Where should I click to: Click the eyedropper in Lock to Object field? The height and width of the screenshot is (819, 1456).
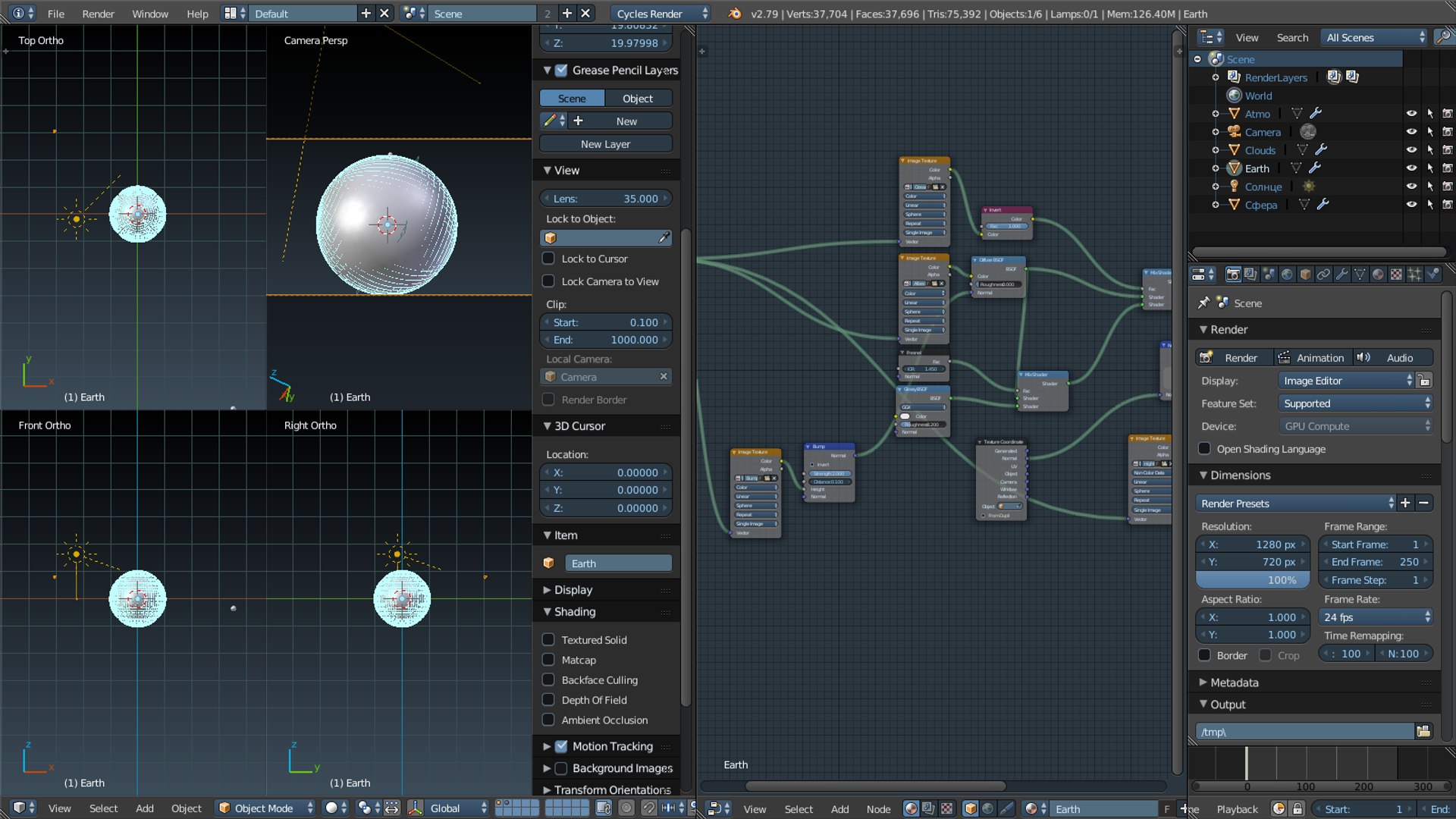(664, 238)
